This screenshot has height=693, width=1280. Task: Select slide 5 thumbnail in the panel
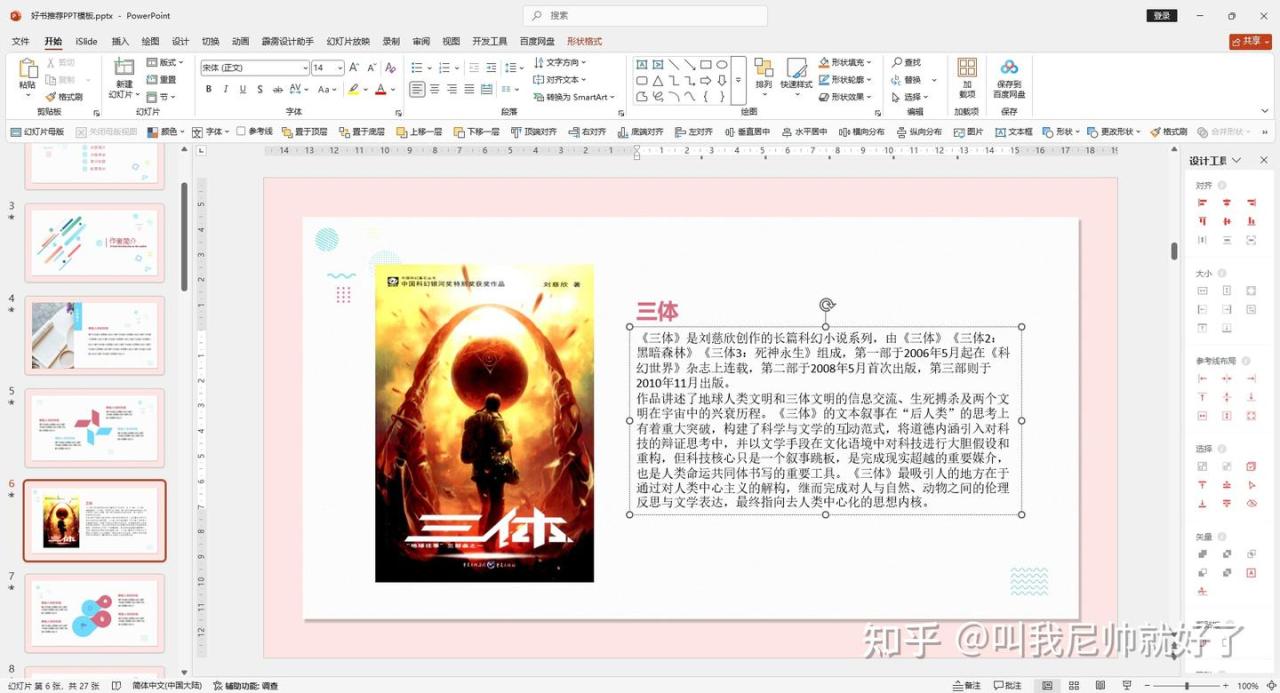[x=94, y=427]
